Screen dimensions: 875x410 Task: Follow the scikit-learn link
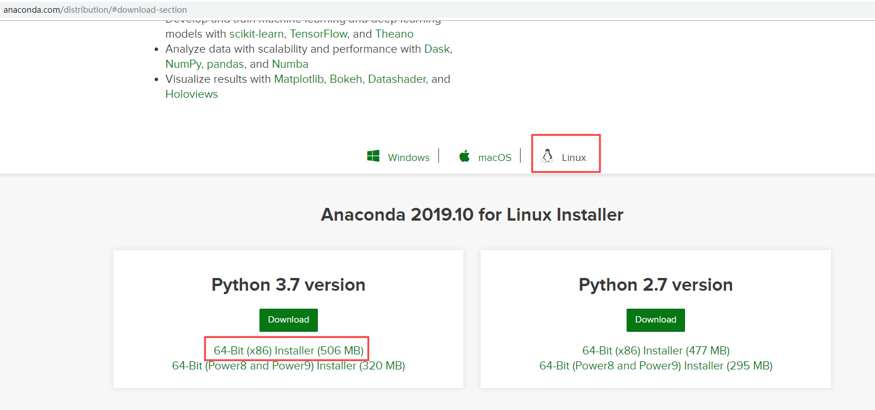tap(257, 34)
